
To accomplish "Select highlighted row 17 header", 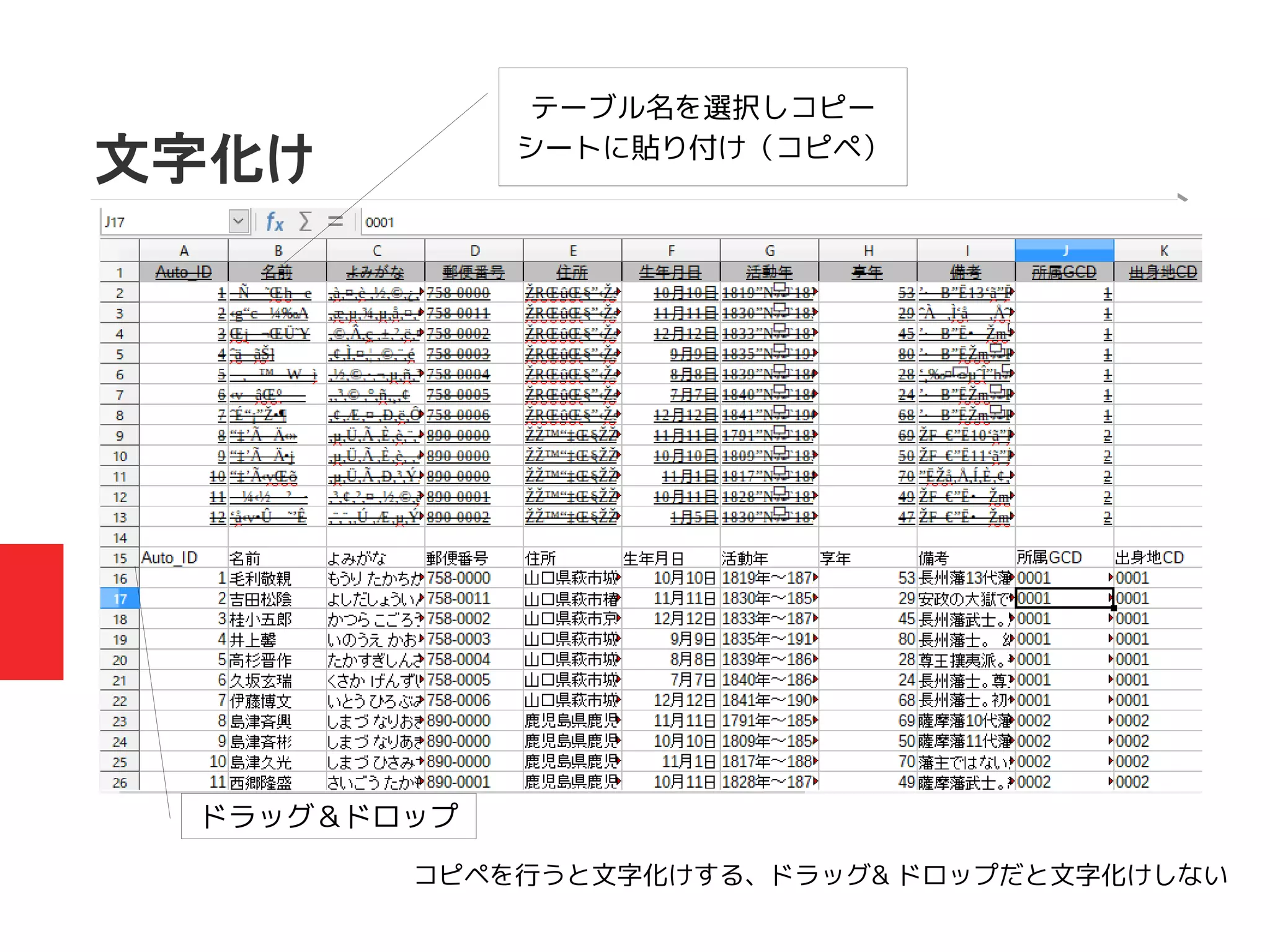I will pos(120,599).
